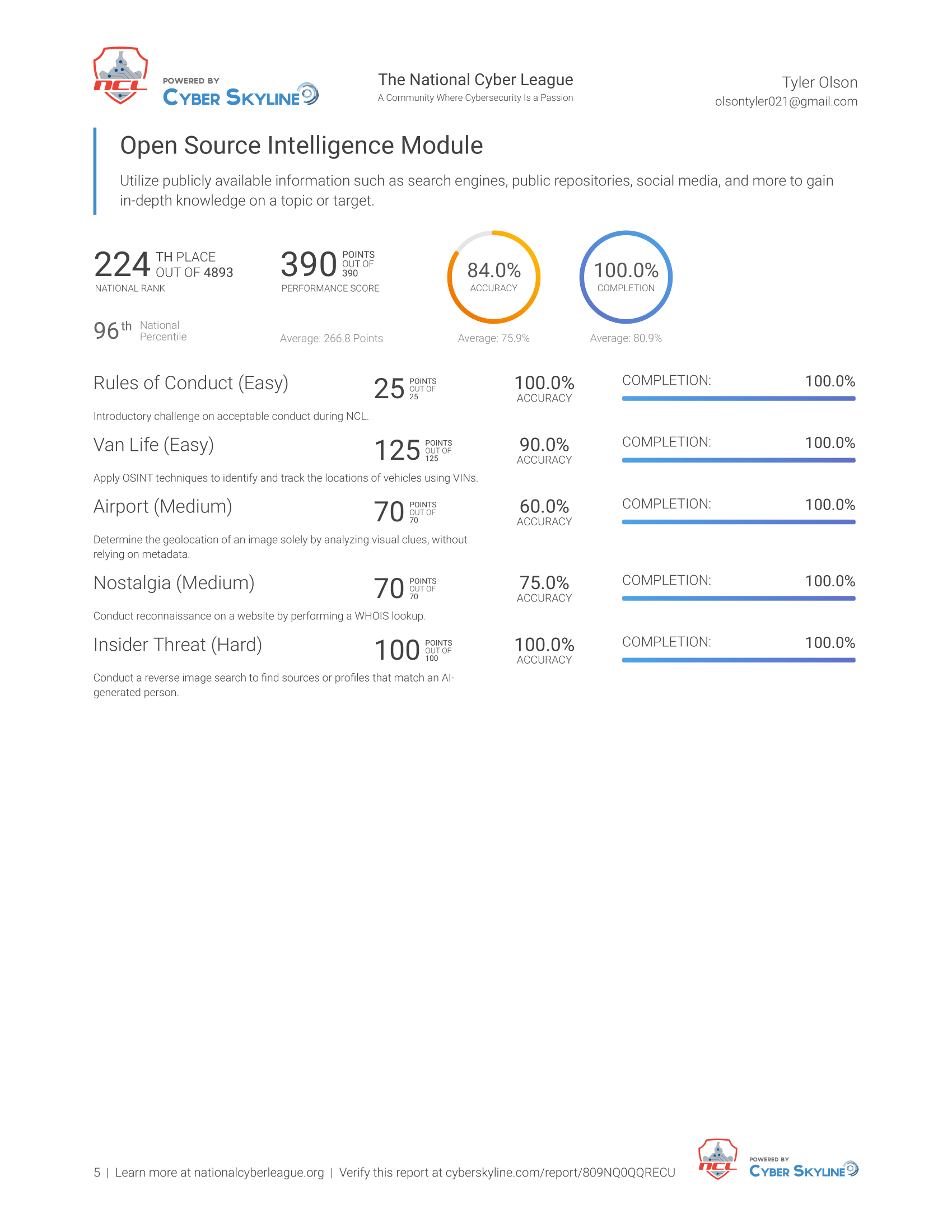Click The National Cyber League title
The image size is (952, 1232).
475,80
